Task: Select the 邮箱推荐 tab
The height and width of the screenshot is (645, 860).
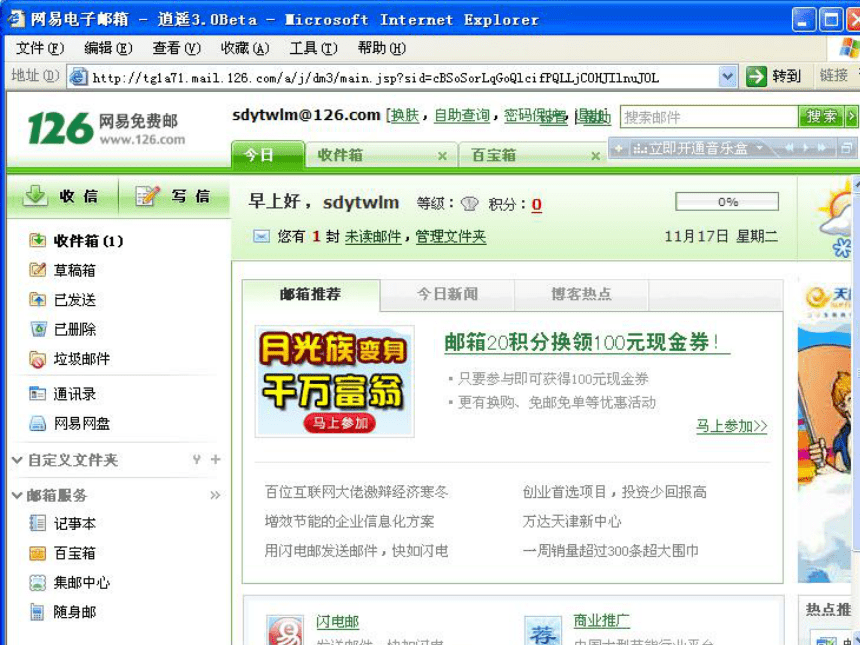Action: coord(310,295)
